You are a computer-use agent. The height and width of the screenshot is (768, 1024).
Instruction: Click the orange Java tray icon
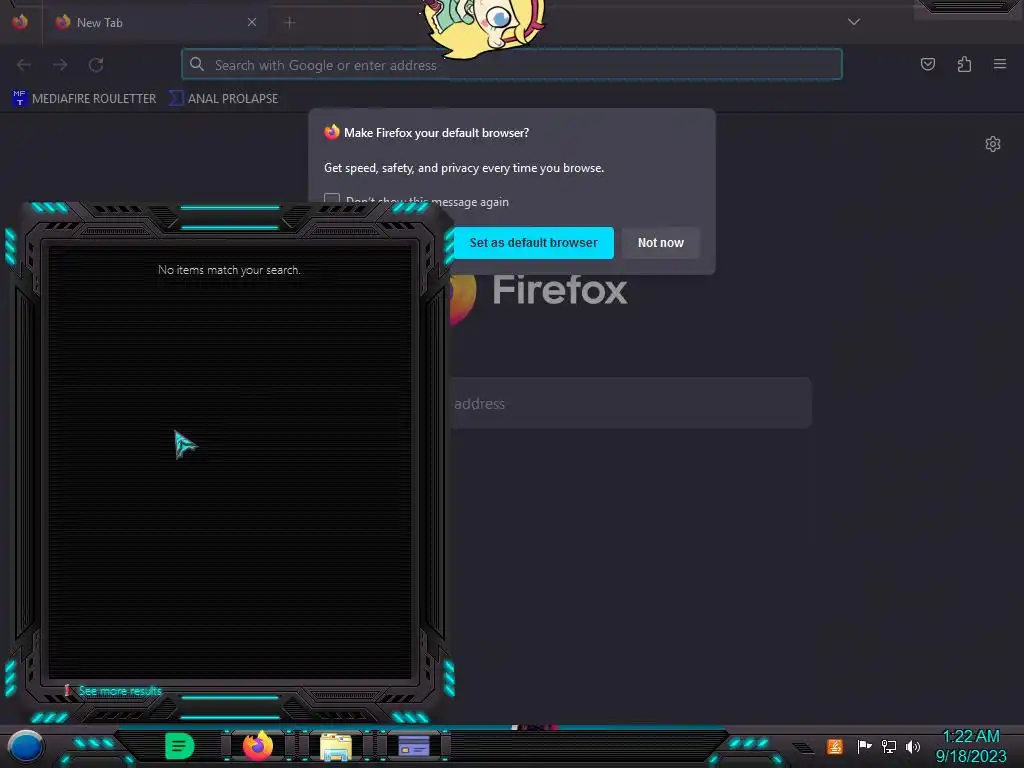point(835,746)
